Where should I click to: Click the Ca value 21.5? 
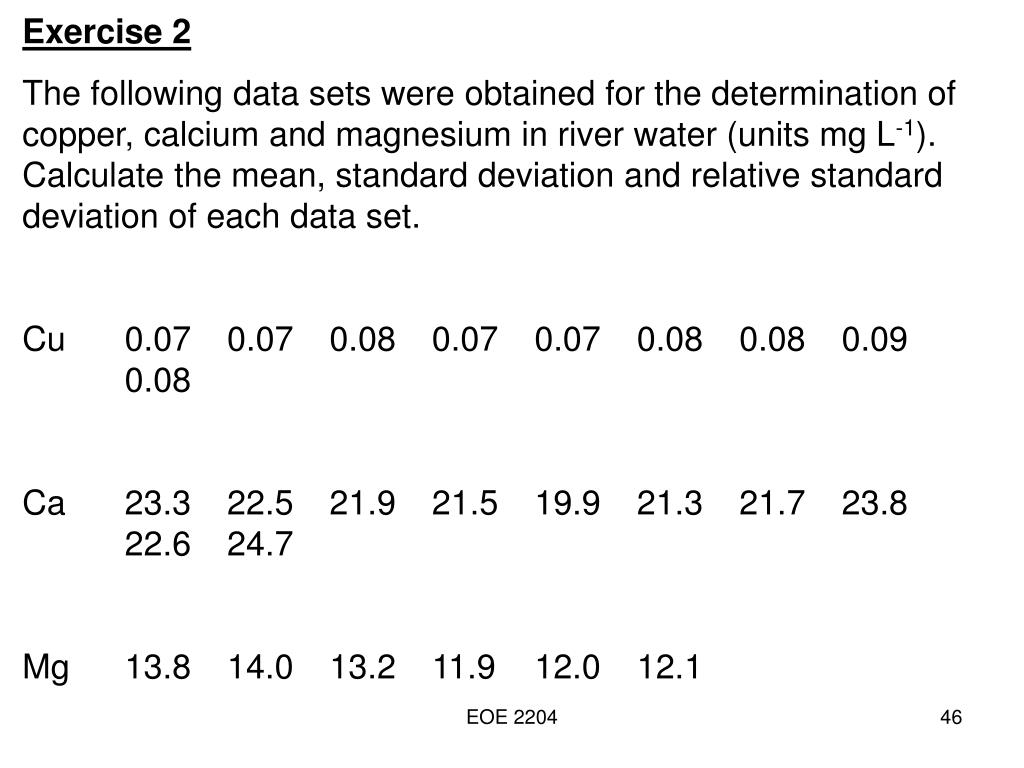coord(464,503)
